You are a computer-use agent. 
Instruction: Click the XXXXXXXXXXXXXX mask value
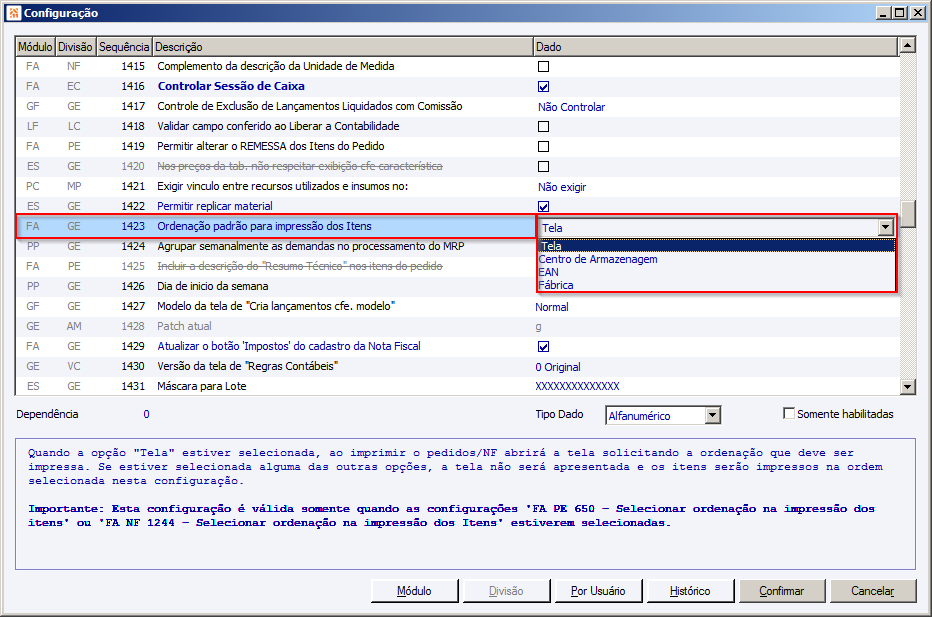[577, 386]
